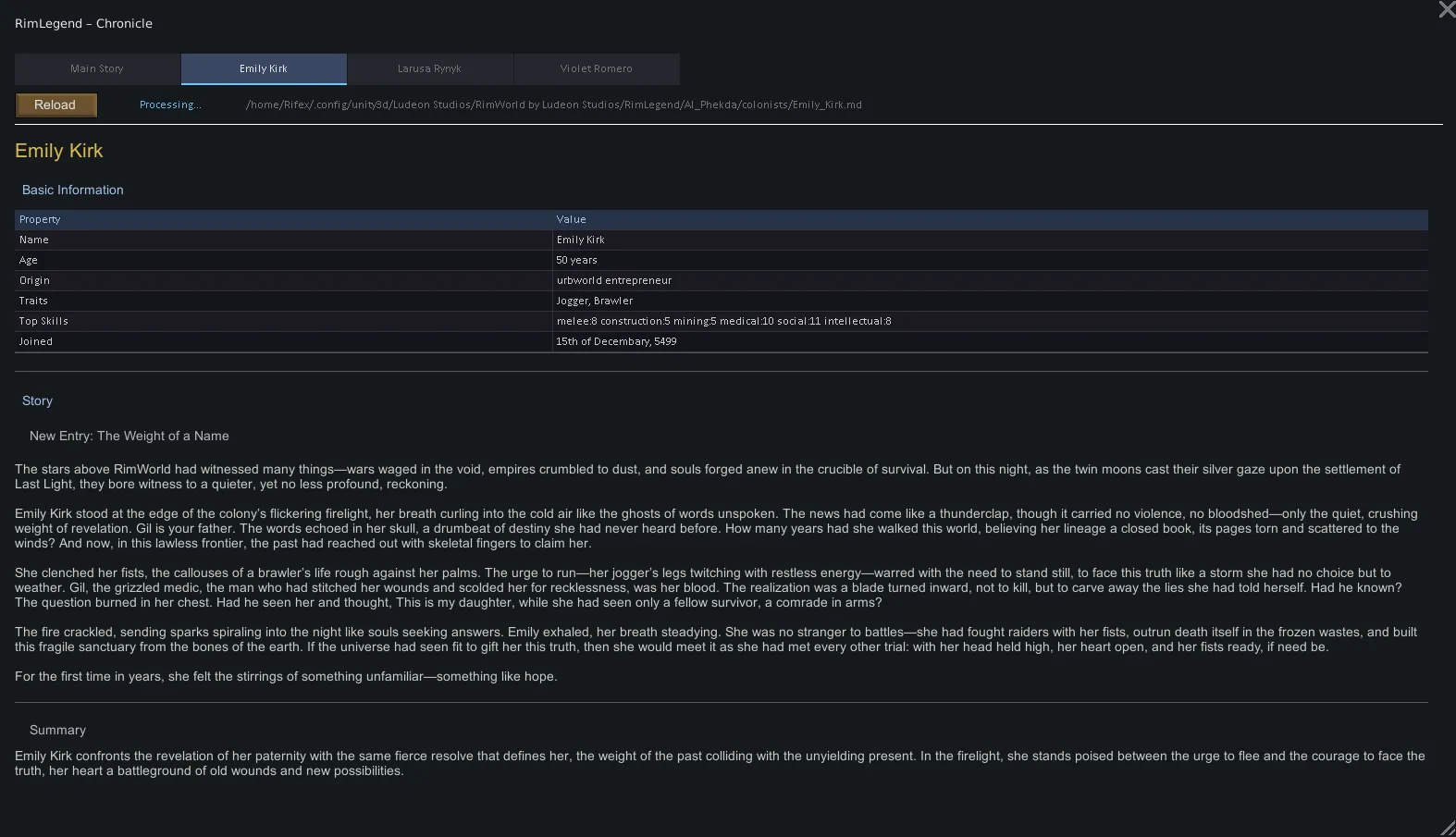Open the Violet Romero tab
This screenshot has height=837, width=1456.
(596, 68)
